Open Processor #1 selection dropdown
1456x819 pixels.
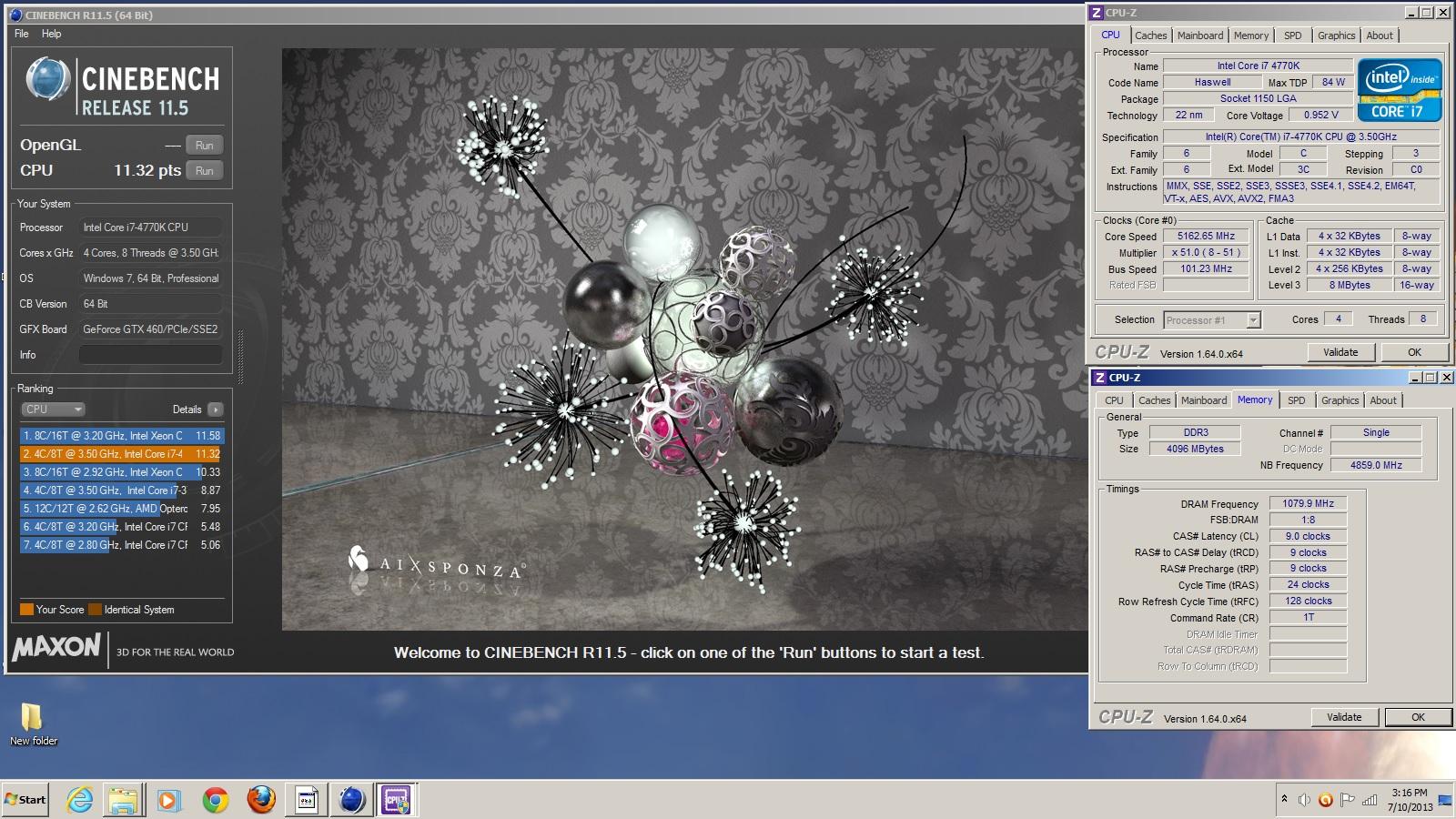(1211, 319)
